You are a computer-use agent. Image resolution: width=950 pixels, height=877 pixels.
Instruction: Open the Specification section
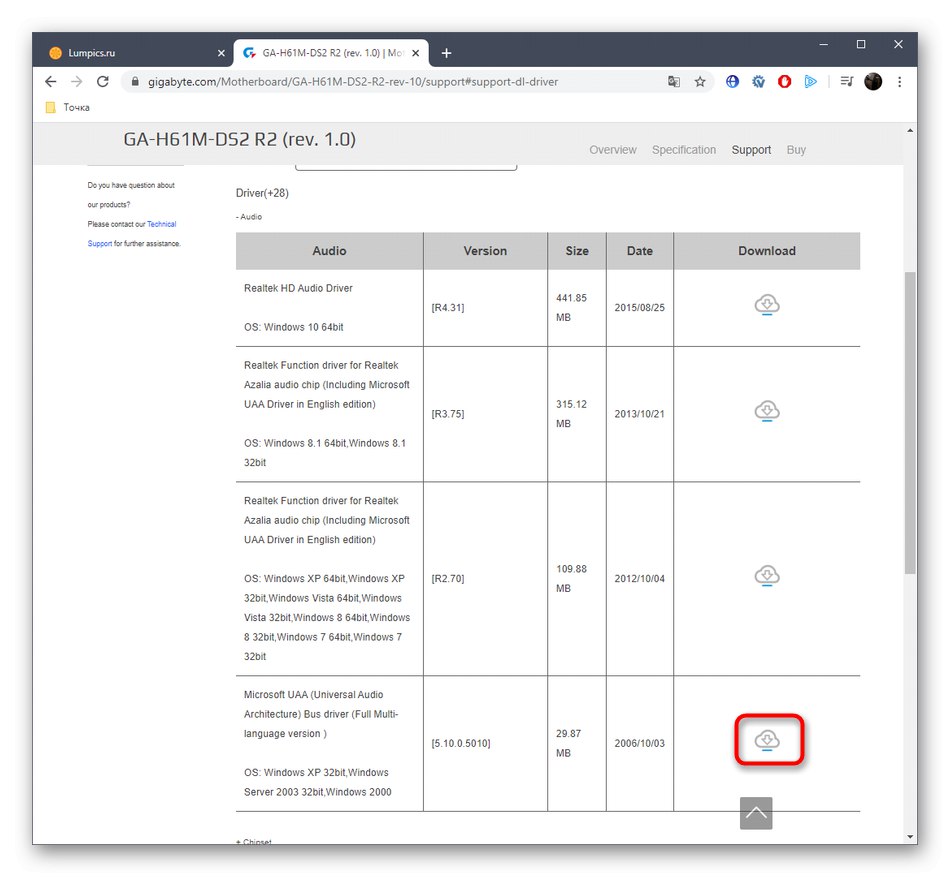pos(683,150)
